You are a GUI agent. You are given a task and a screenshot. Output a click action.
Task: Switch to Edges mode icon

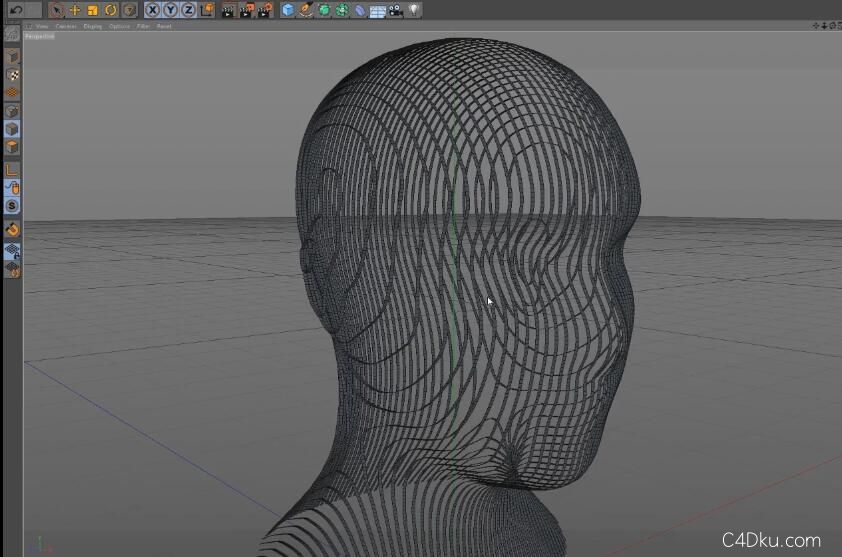click(12, 129)
